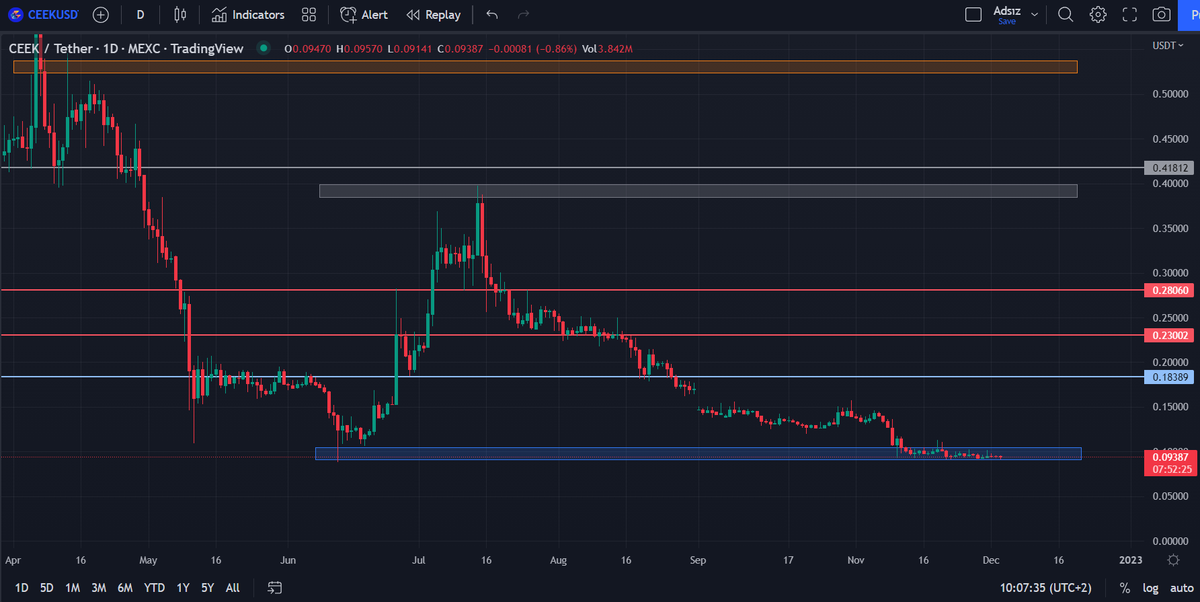
Task: Open the time axis settings gear
Action: point(1174,560)
